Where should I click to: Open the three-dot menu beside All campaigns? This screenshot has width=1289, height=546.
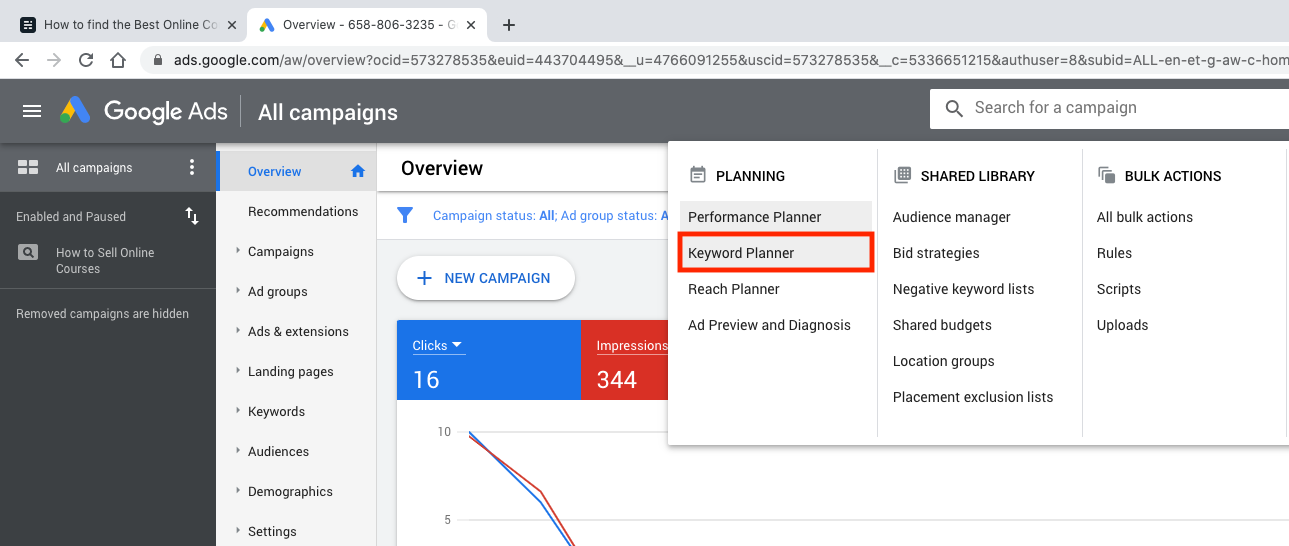[192, 168]
